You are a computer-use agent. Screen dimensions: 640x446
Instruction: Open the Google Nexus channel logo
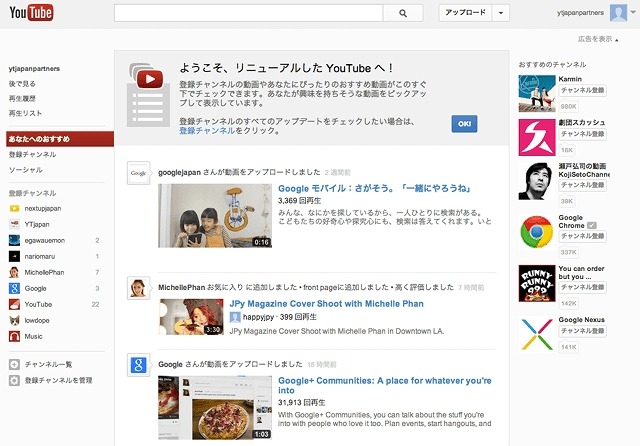(x=537, y=334)
